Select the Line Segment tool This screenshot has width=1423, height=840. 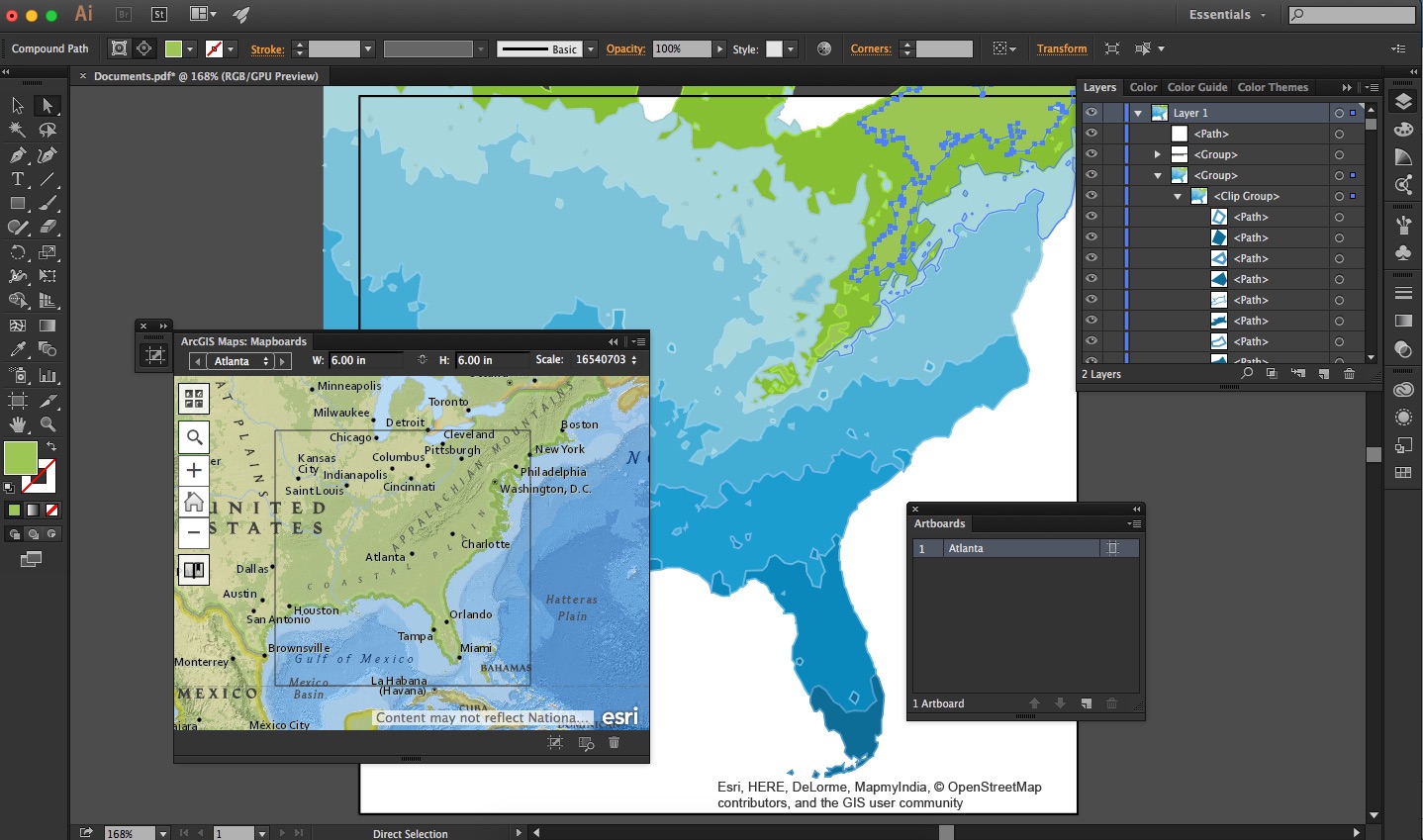point(47,179)
